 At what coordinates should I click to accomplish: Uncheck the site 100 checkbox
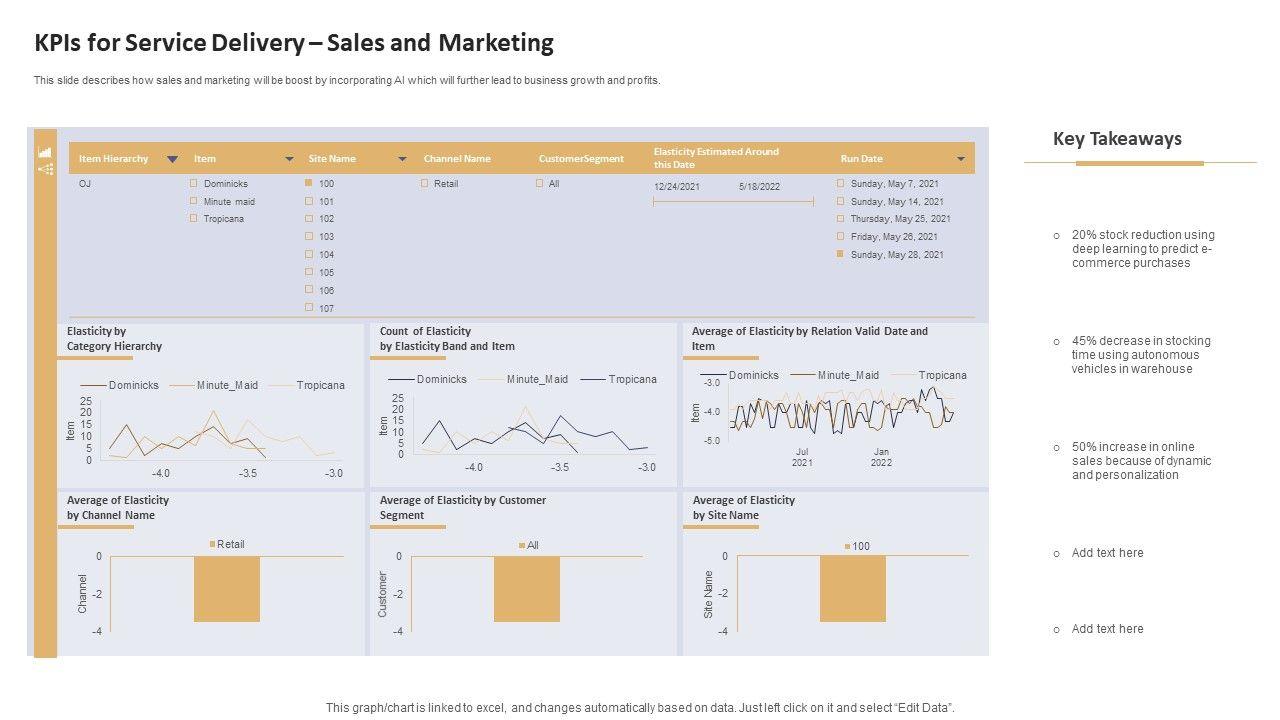point(309,184)
